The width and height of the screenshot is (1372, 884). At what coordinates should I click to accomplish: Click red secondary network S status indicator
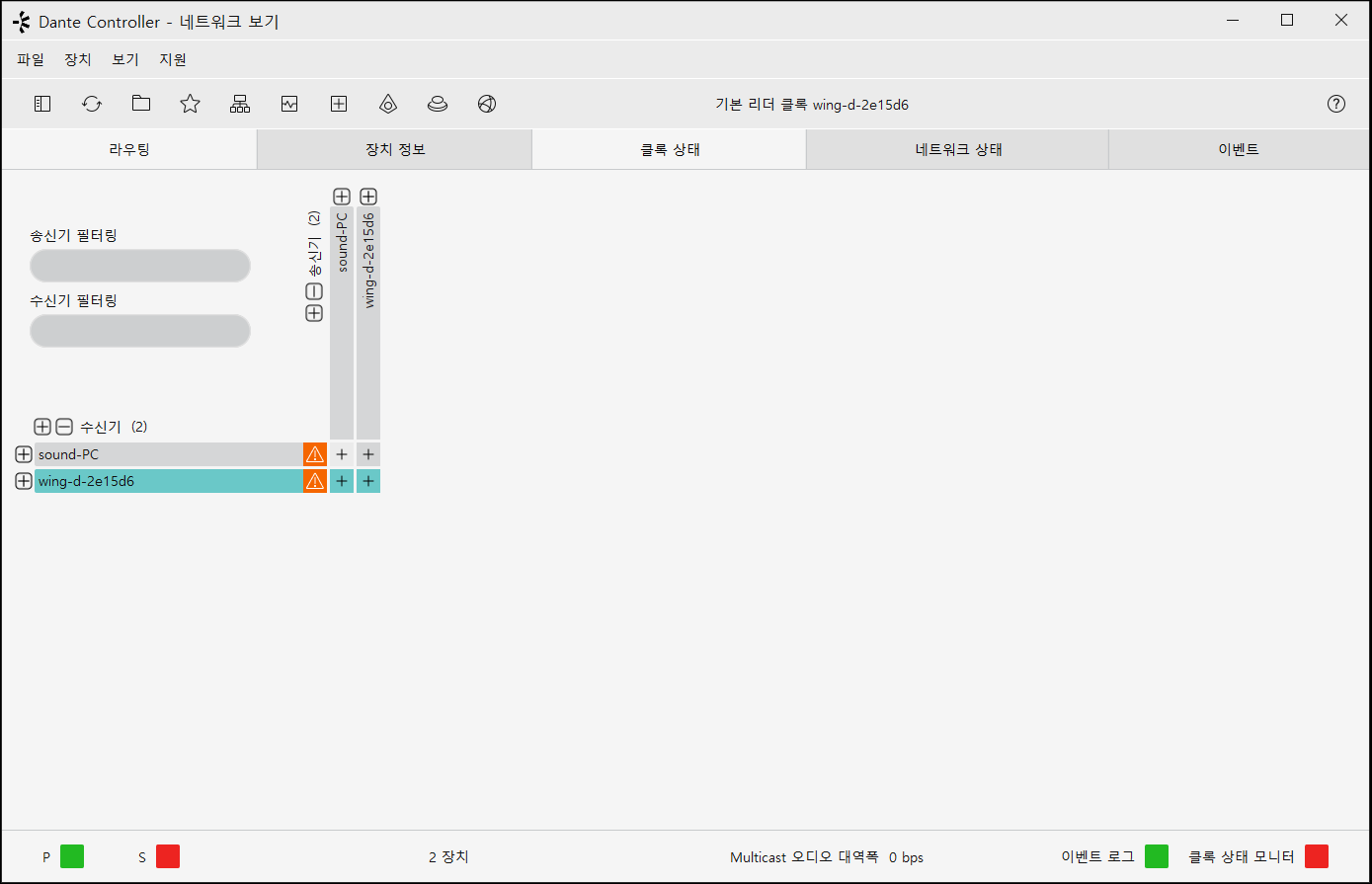point(168,856)
